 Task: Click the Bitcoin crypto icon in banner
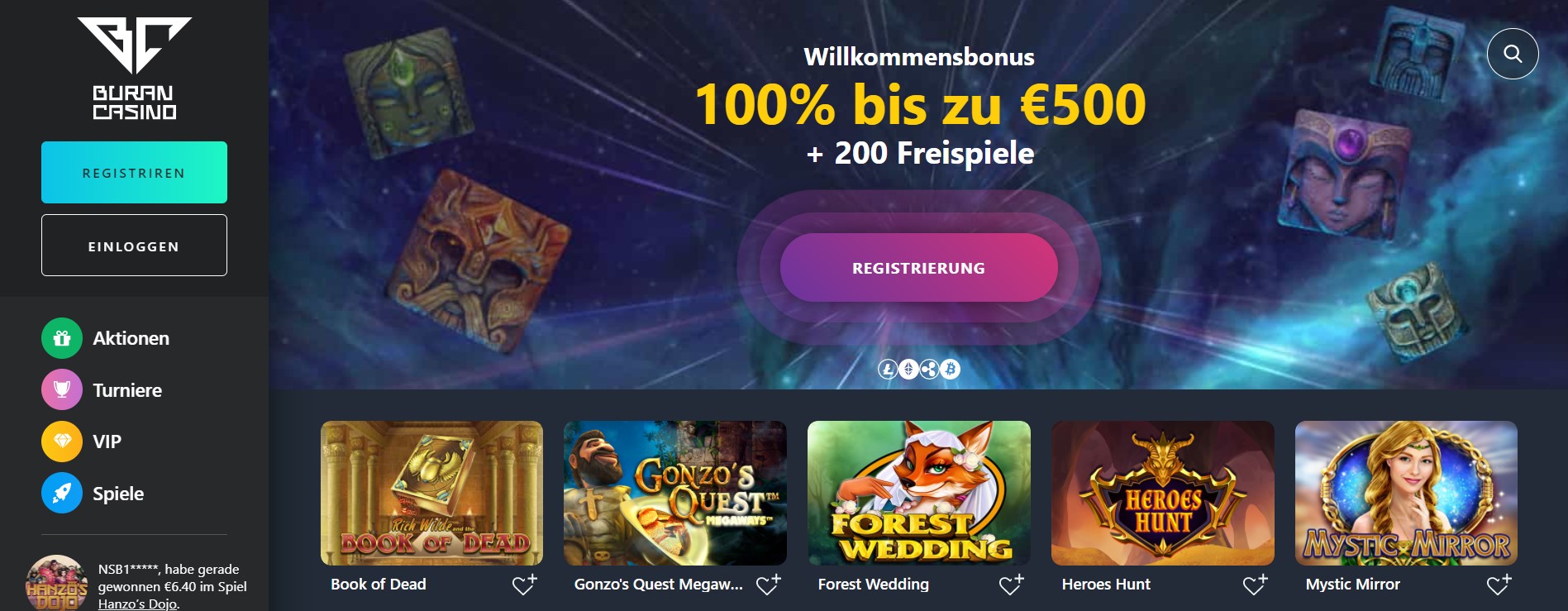pyautogui.click(x=951, y=370)
